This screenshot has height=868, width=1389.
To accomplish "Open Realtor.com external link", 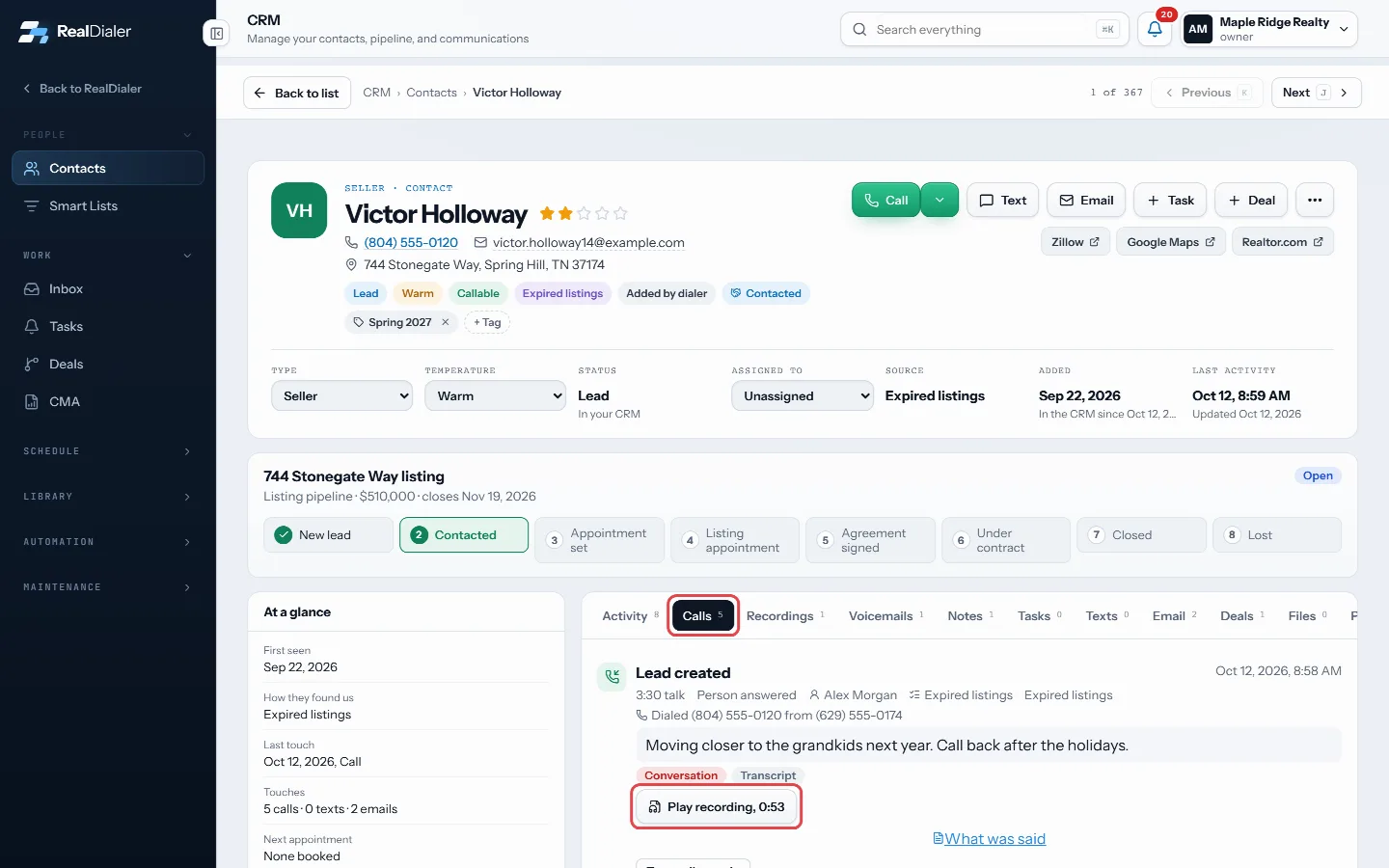I will (x=1283, y=242).
